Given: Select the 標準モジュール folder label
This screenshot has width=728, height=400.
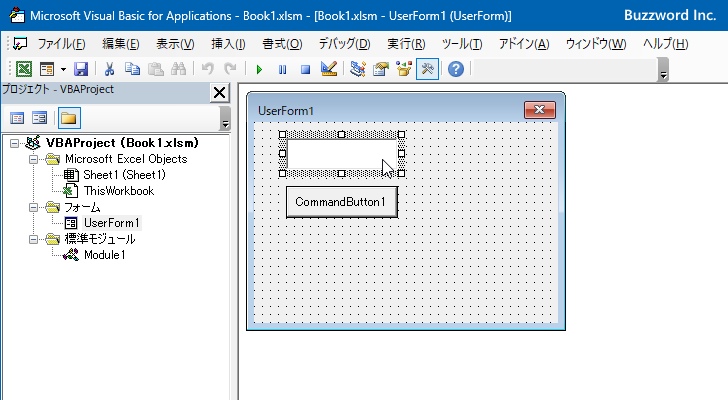Looking at the screenshot, I should pyautogui.click(x=100, y=239).
